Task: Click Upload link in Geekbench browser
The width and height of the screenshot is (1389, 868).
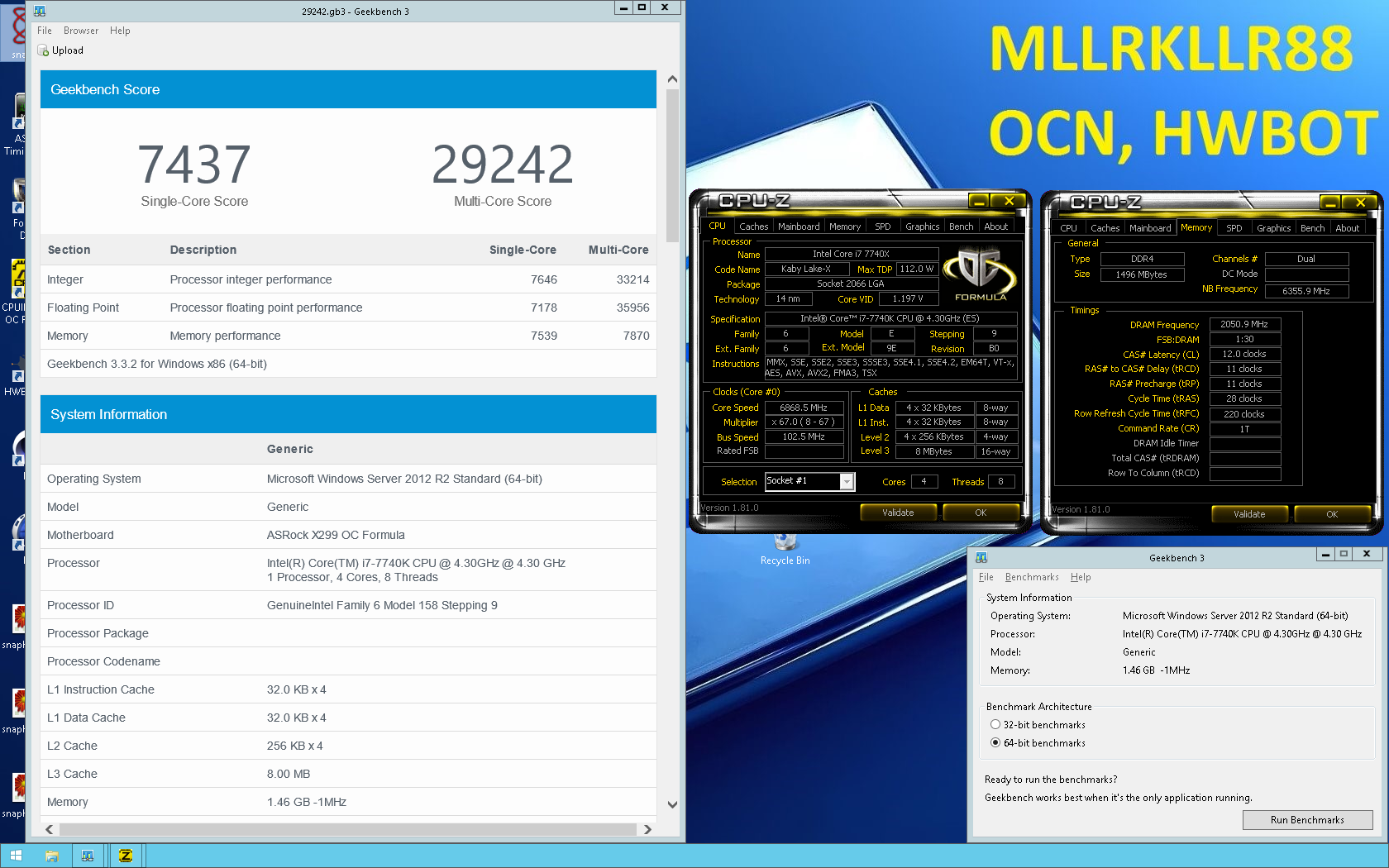Action: click(x=68, y=50)
